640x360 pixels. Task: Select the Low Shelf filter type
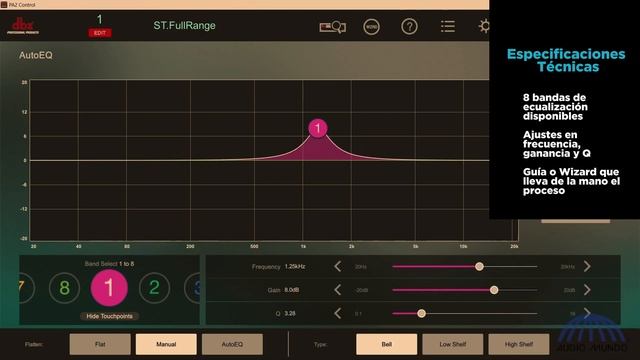[453, 344]
